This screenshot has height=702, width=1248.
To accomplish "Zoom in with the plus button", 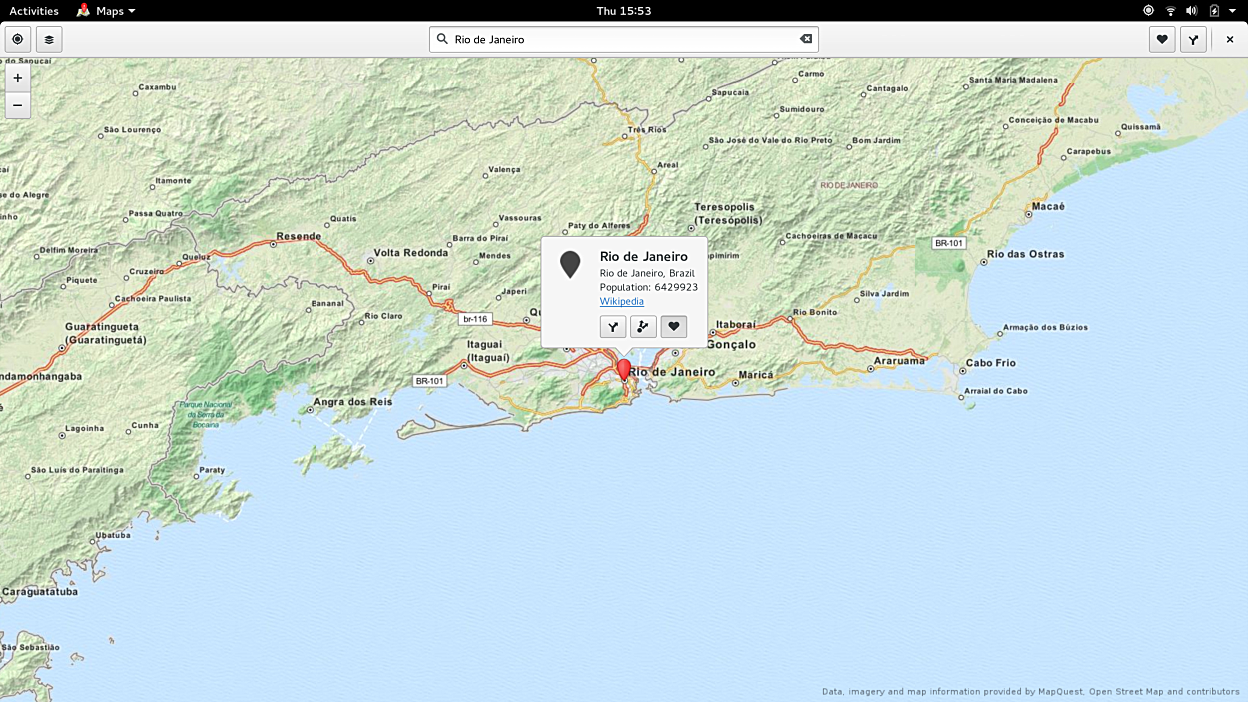I will pyautogui.click(x=18, y=78).
